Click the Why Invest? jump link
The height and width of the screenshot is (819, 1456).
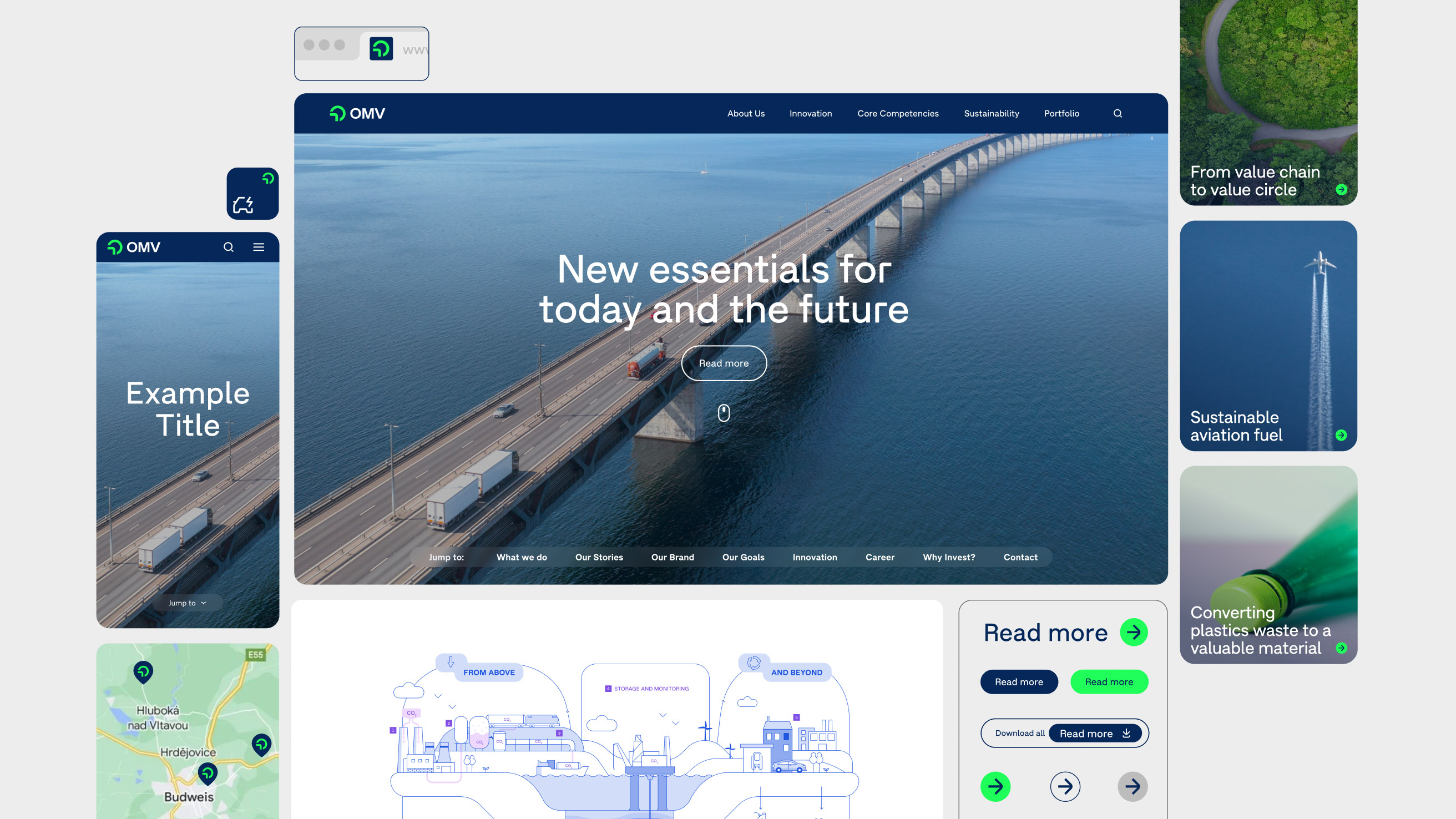(x=948, y=557)
